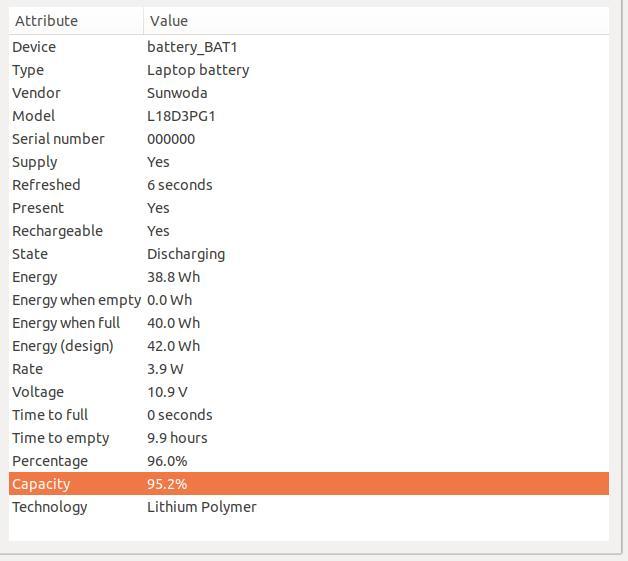Select the Energy when full label
628x561 pixels.
tap(66, 324)
